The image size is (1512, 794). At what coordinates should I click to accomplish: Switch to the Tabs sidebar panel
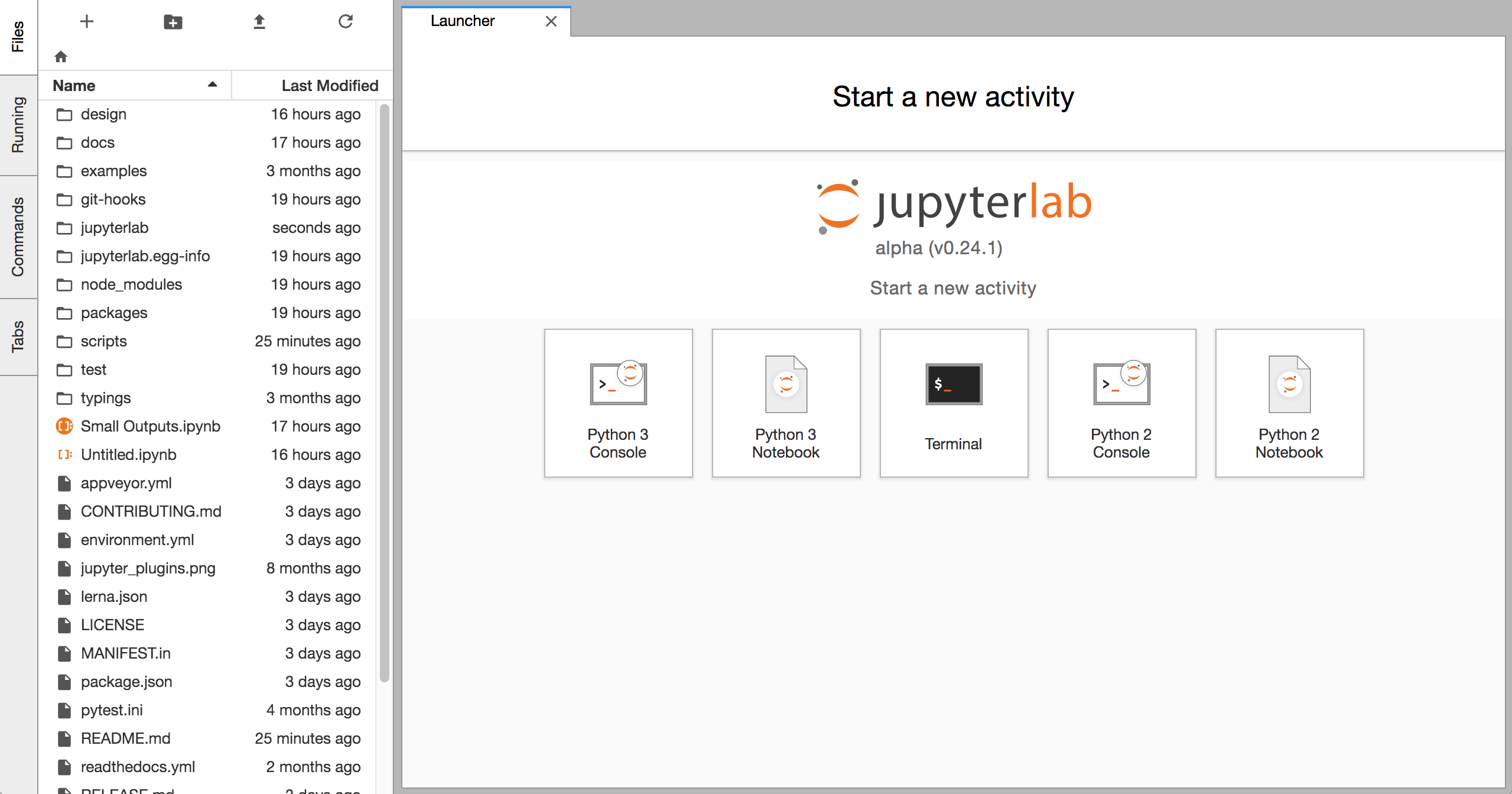(x=18, y=335)
